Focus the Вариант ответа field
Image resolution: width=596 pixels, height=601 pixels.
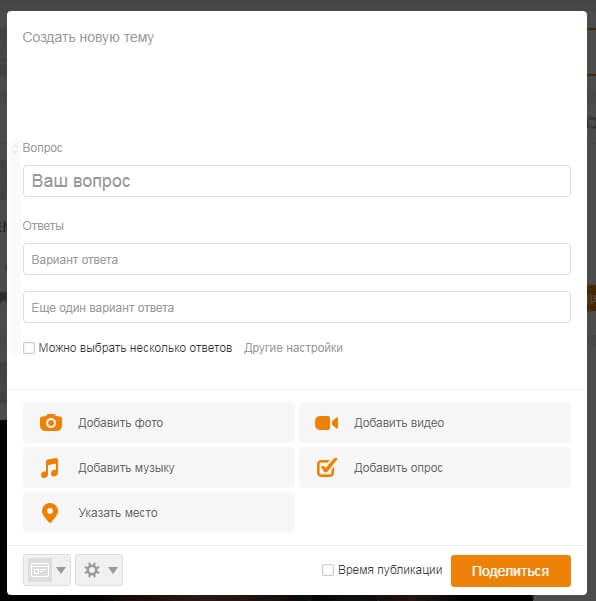click(297, 259)
